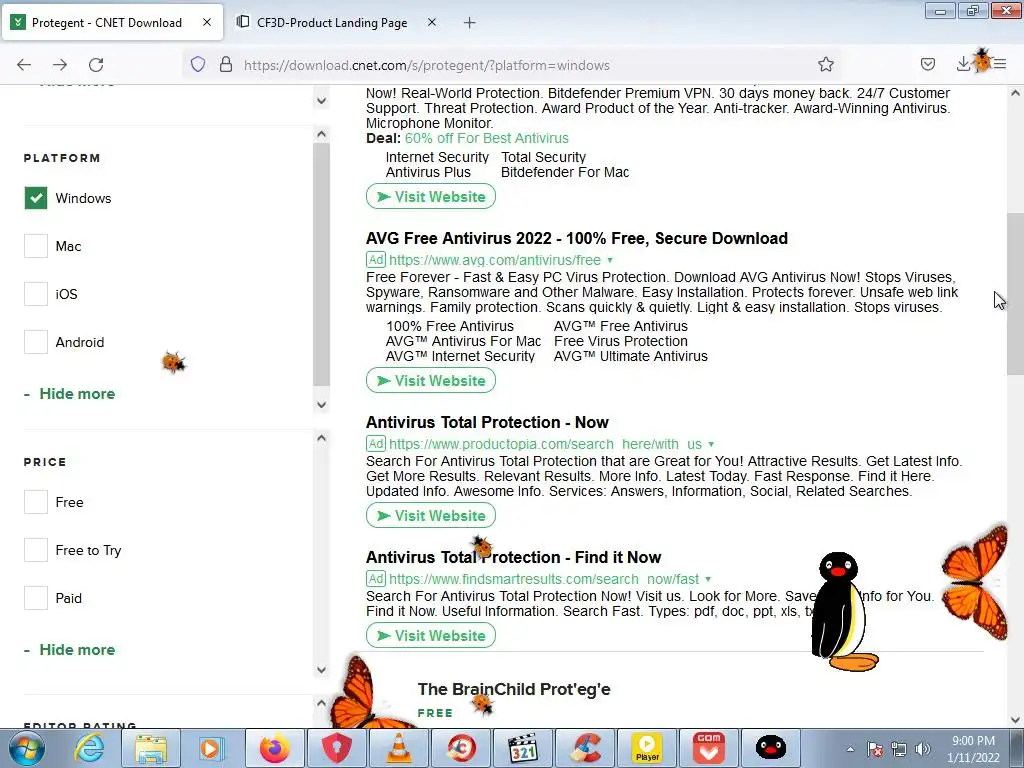Open AVG™ Internet Security sublink
The image size is (1024, 768).
pos(460,357)
